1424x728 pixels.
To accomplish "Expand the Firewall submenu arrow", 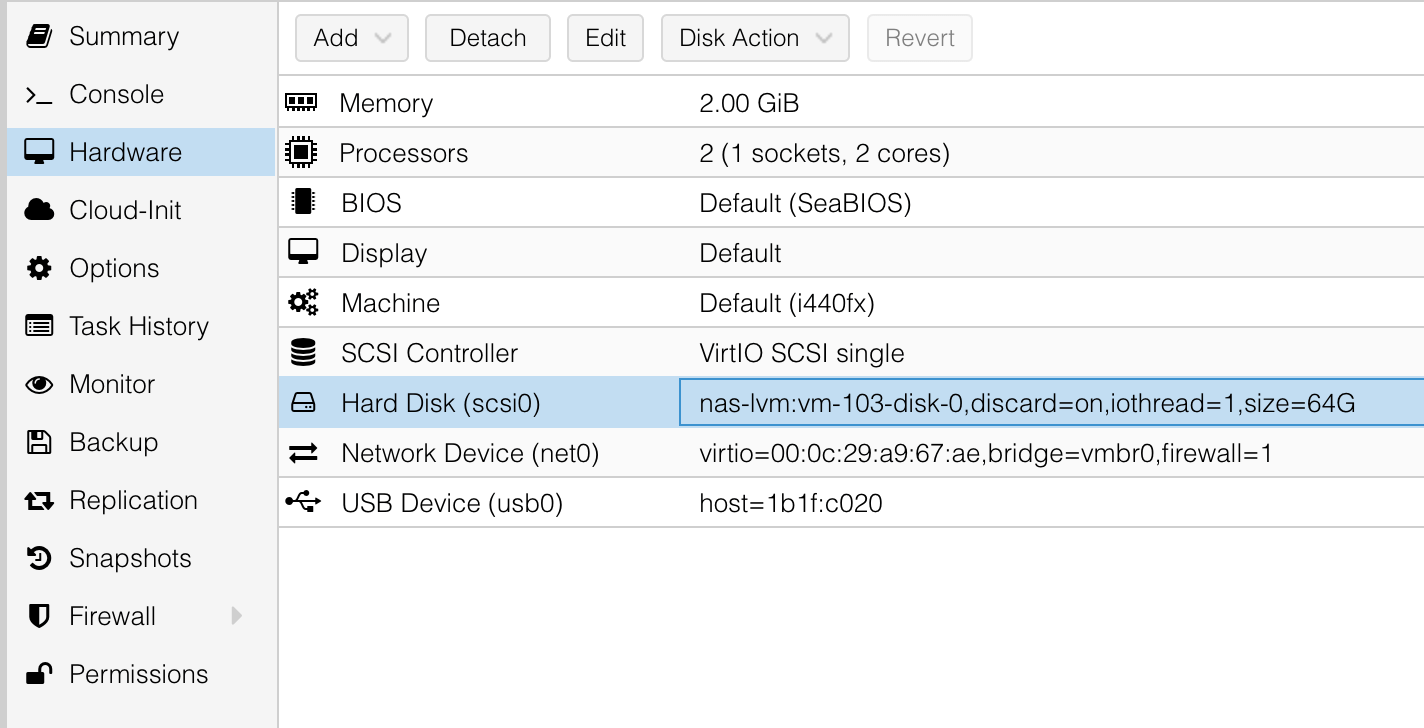I will [237, 616].
